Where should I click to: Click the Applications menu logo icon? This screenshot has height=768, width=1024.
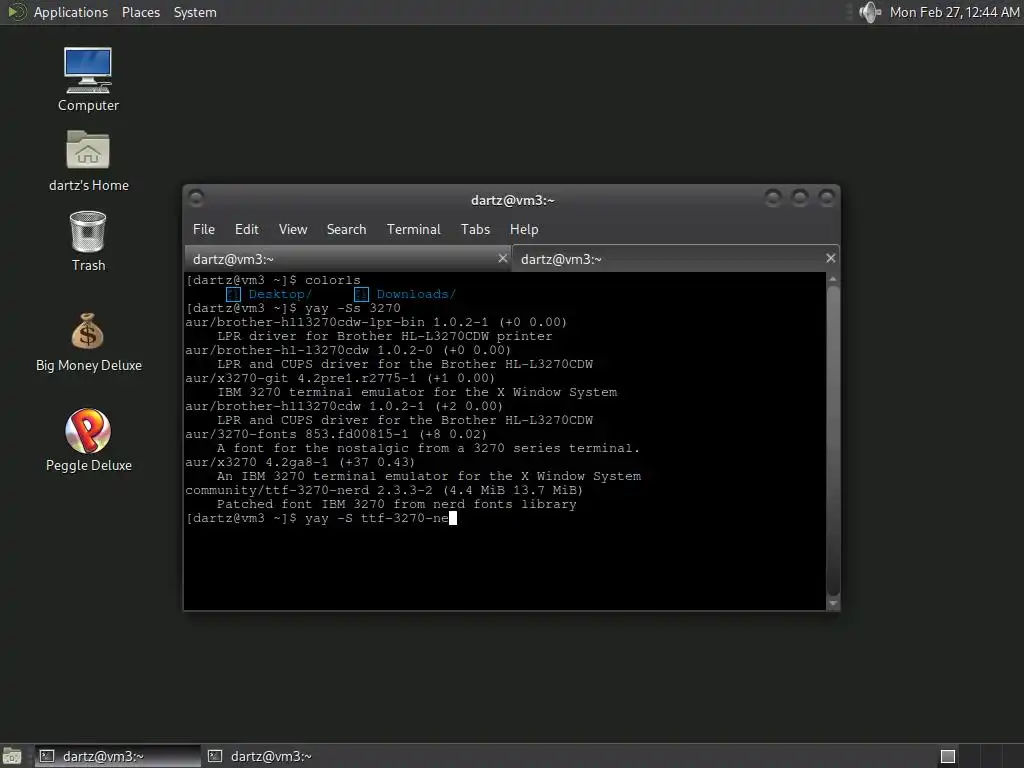pyautogui.click(x=16, y=12)
